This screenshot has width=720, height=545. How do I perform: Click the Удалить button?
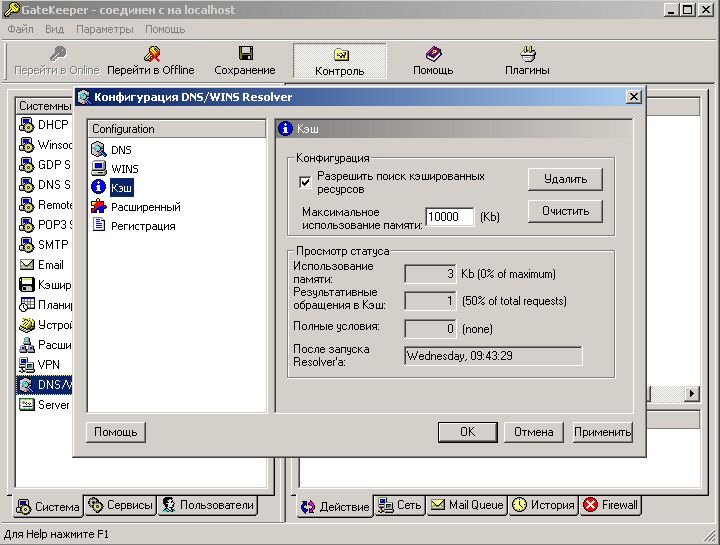coord(565,179)
